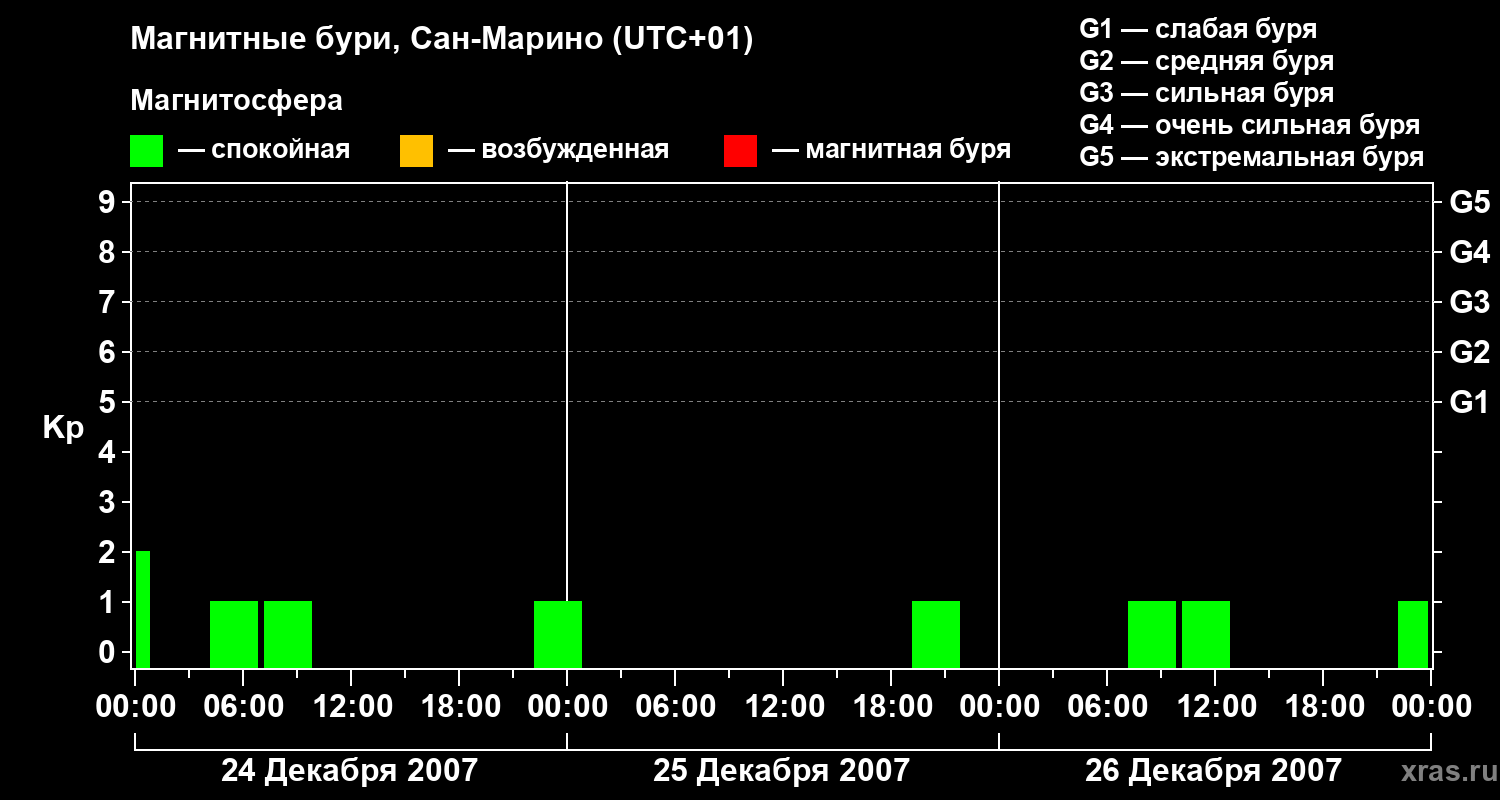1500x800 pixels.
Task: Click legend line 'G5 — экстремальная буря'
Action: point(1252,157)
